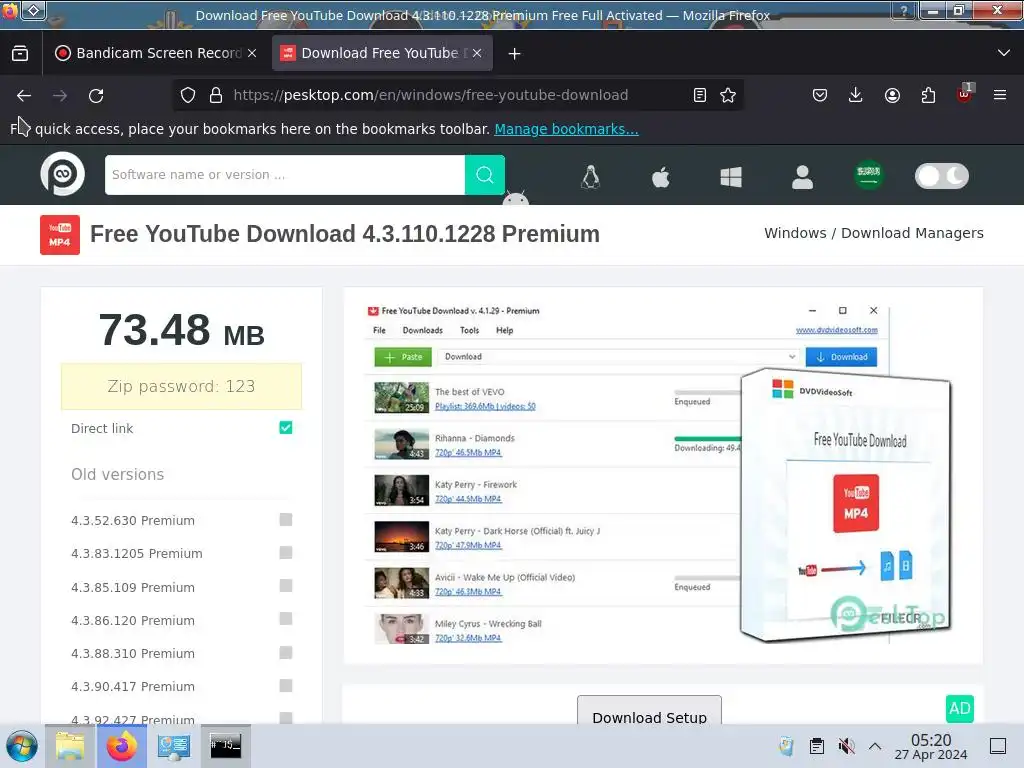1024x768 pixels.
Task: Click the Download Setup button
Action: pyautogui.click(x=649, y=712)
